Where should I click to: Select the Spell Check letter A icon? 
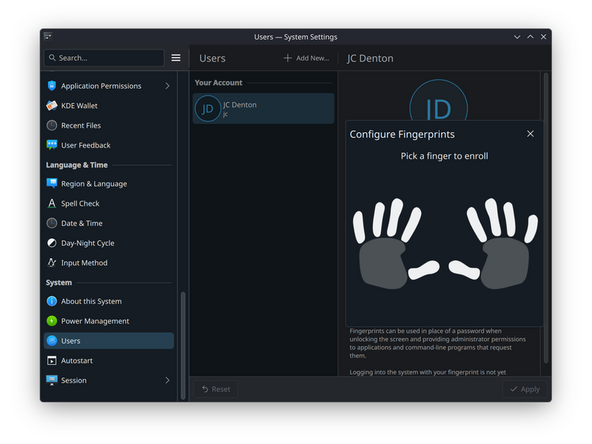click(52, 204)
